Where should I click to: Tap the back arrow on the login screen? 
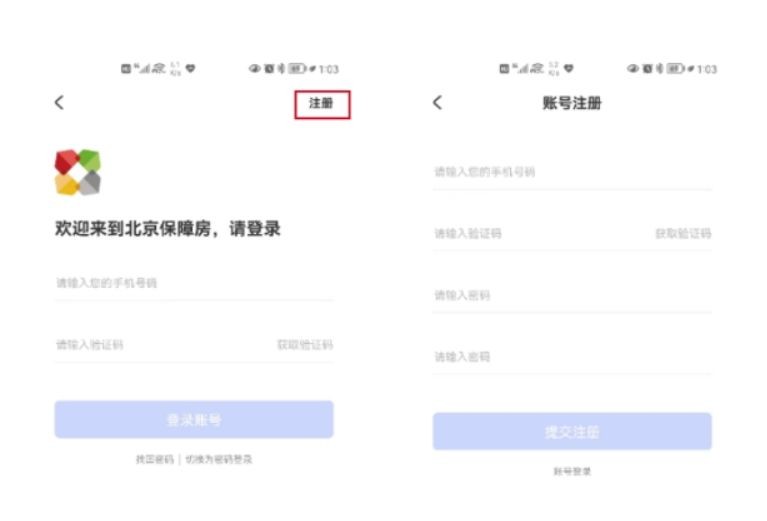(59, 102)
